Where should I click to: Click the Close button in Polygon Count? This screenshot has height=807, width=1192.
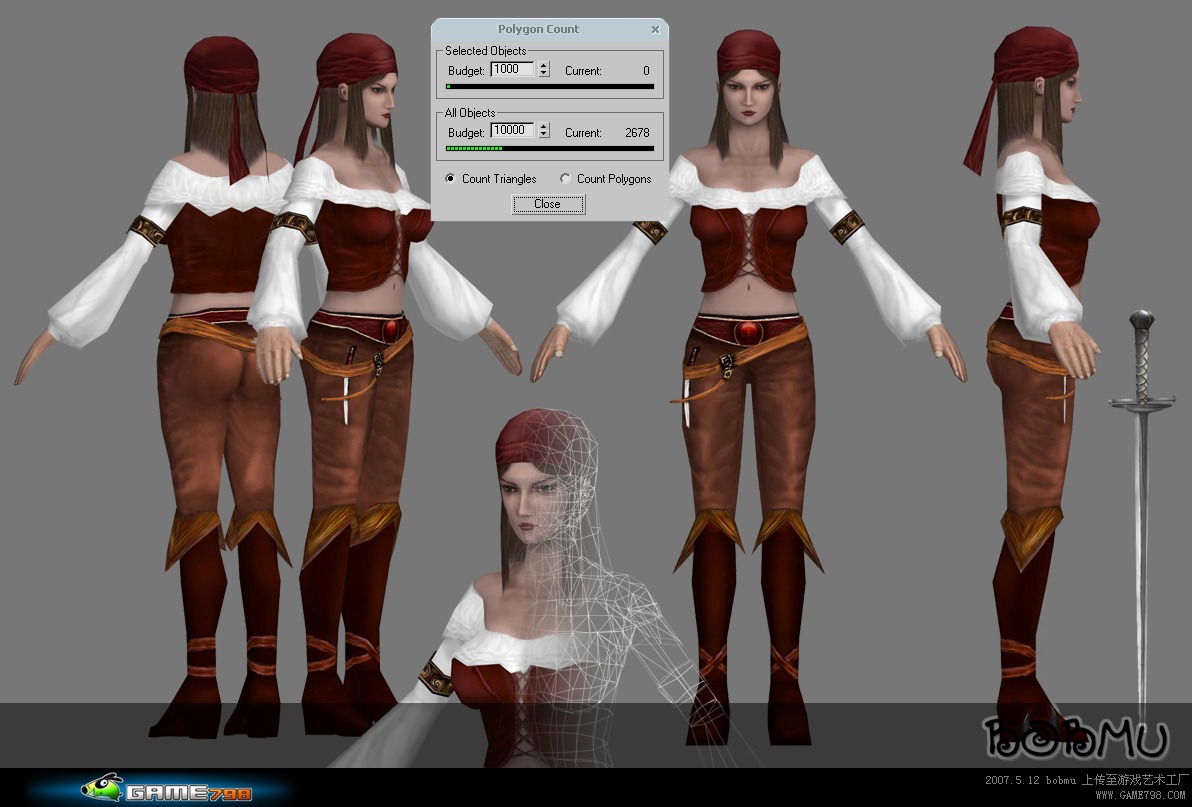(548, 204)
